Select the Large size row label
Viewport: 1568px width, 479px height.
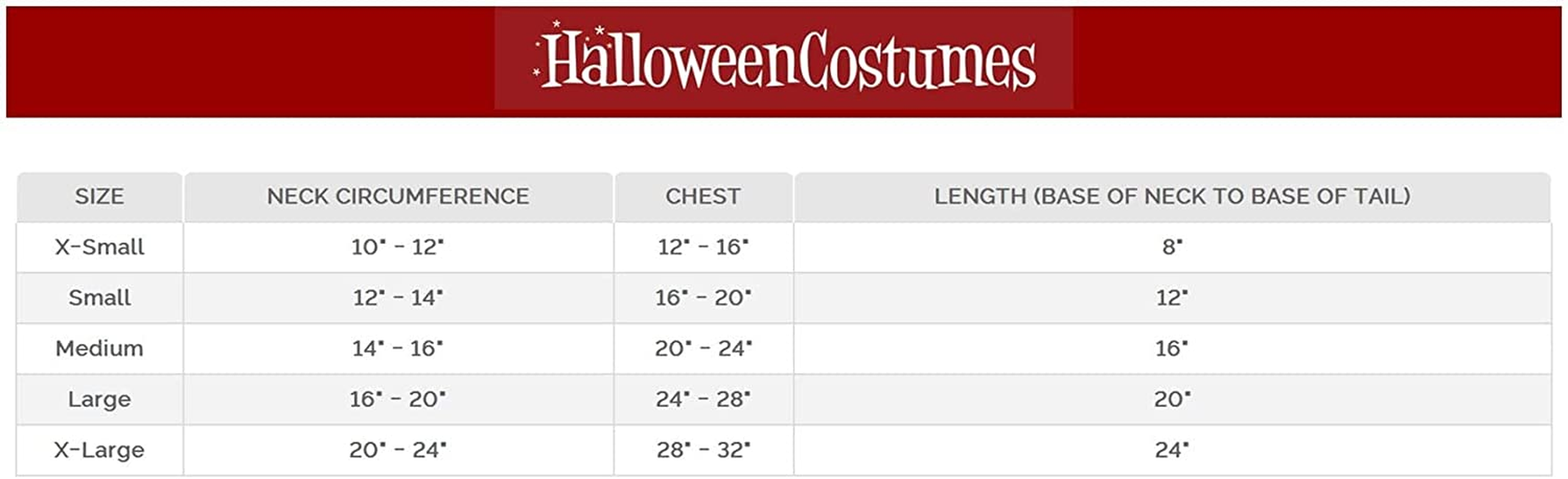pyautogui.click(x=99, y=399)
